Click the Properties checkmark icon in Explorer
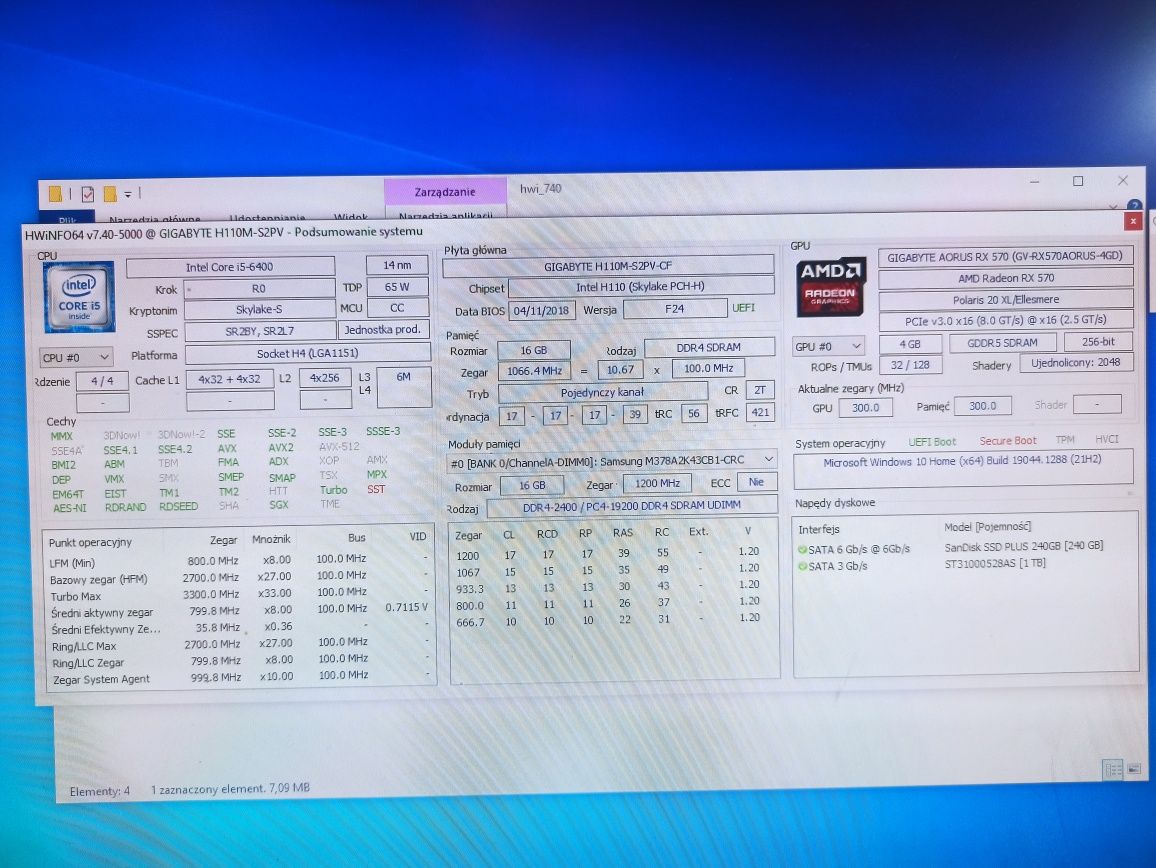 pos(88,194)
